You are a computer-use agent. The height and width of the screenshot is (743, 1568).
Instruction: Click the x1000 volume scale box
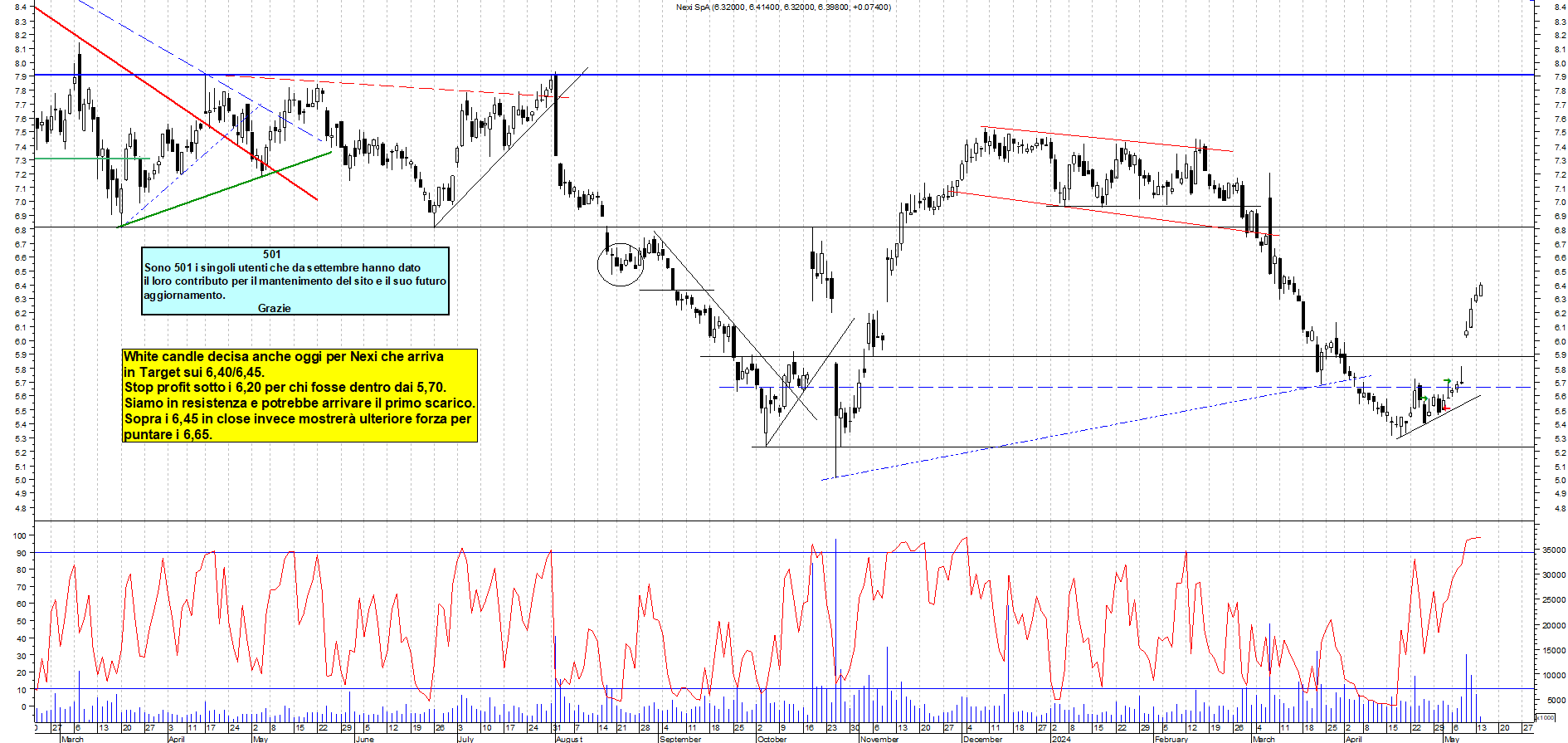pos(1546,717)
